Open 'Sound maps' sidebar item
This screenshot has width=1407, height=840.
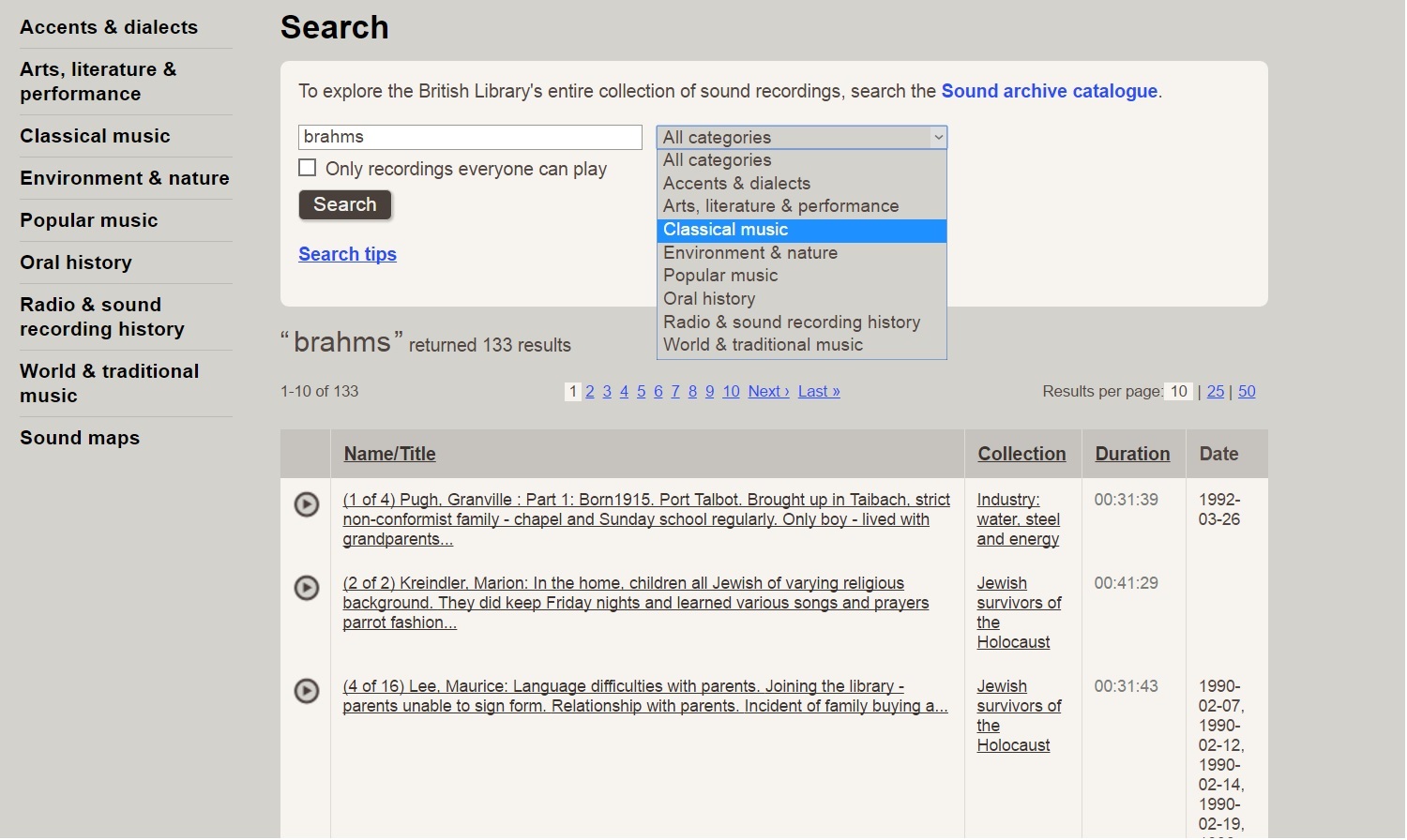coord(80,438)
